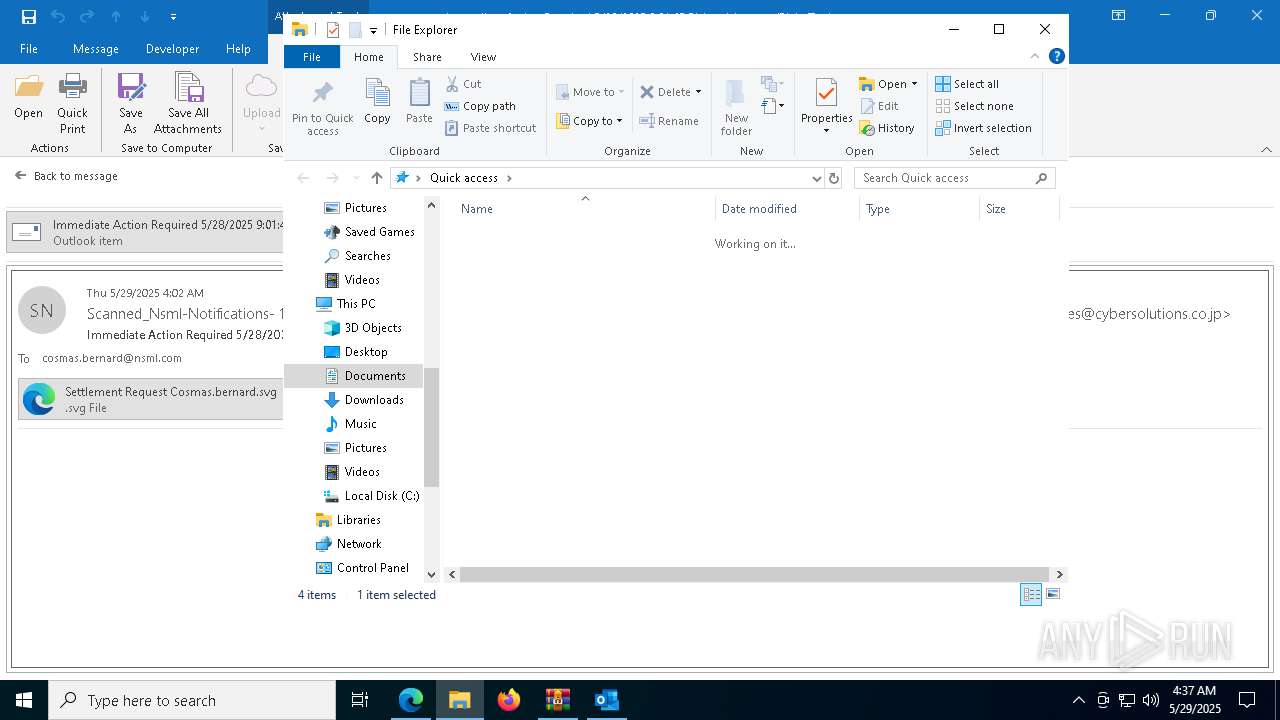Select Libraries in navigation pane
The width and height of the screenshot is (1280, 720).
[x=348, y=520]
